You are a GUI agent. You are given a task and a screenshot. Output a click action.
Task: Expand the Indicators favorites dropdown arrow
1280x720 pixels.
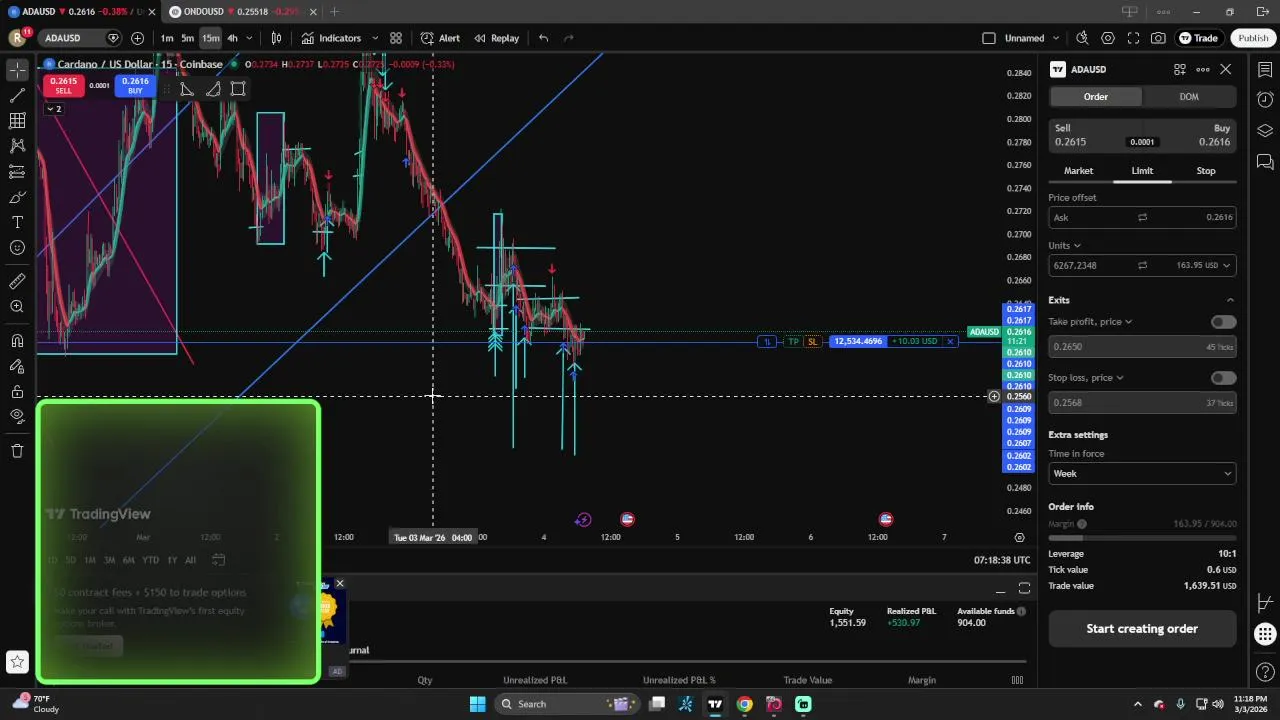point(375,38)
